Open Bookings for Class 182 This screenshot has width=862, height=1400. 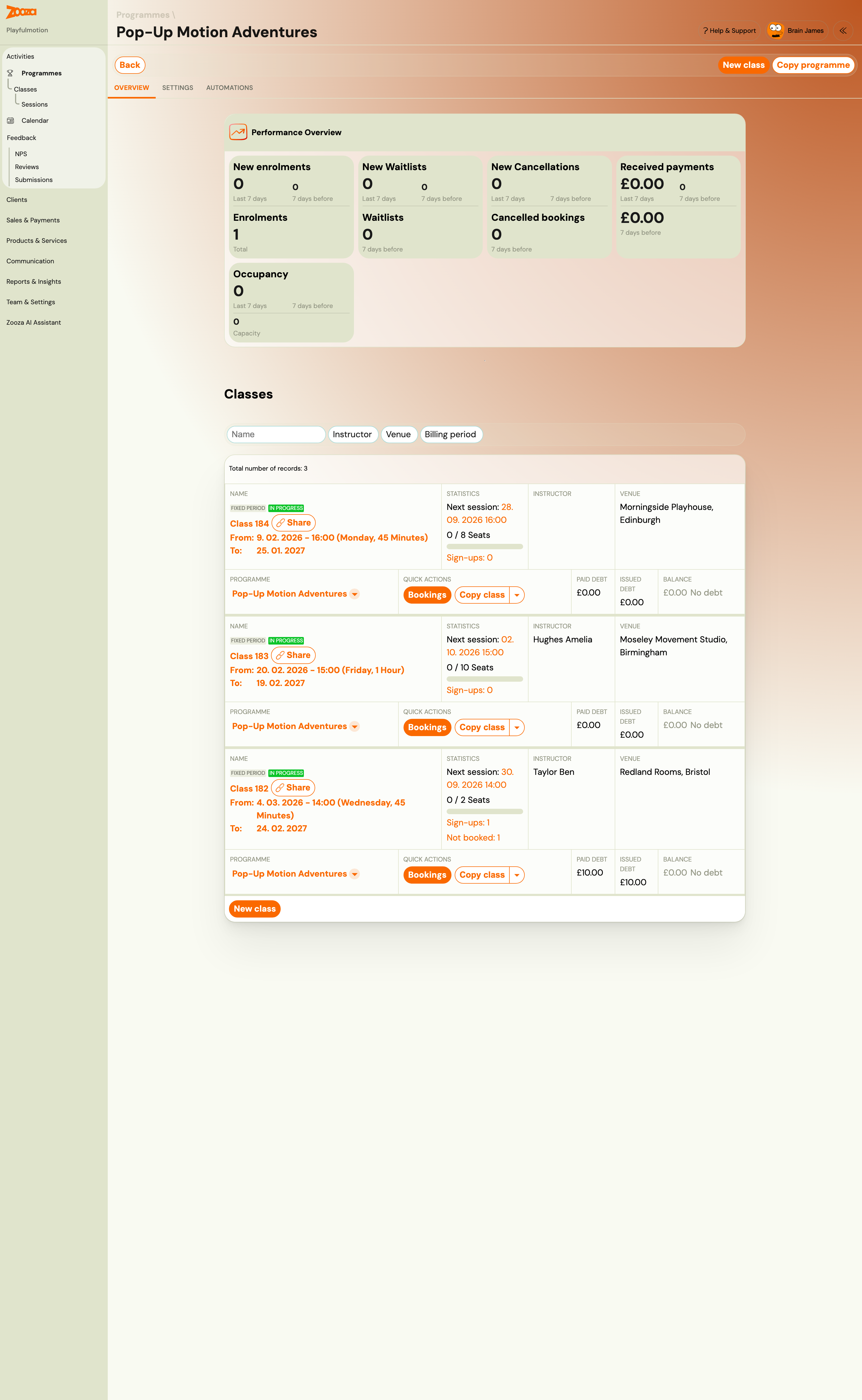tap(427, 875)
